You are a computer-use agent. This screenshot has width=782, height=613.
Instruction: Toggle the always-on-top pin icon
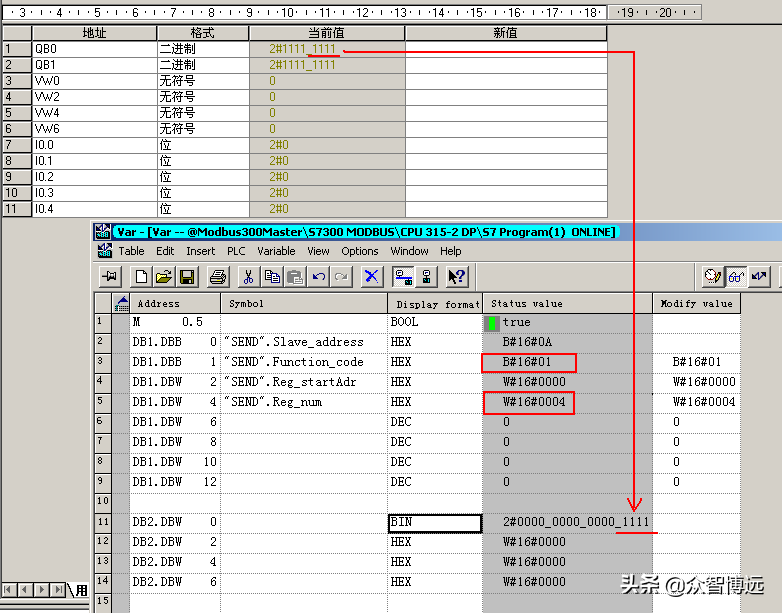pyautogui.click(x=109, y=277)
